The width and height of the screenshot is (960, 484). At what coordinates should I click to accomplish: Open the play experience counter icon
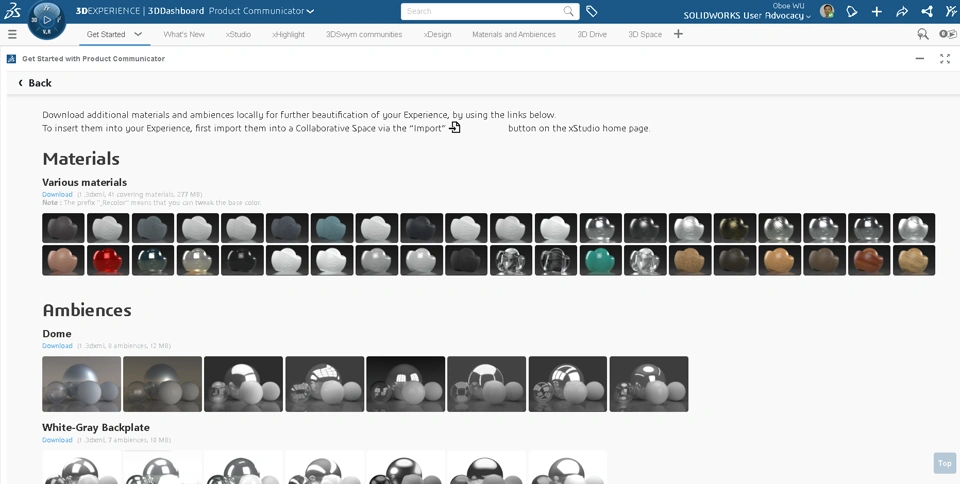pyautogui.click(x=948, y=34)
